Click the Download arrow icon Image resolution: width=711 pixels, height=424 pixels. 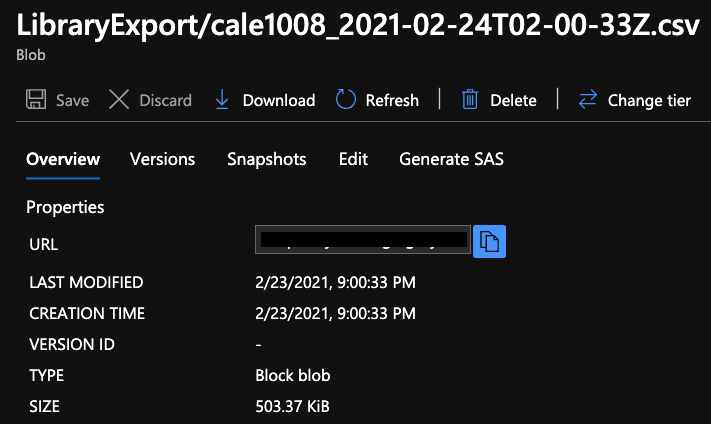click(222, 99)
